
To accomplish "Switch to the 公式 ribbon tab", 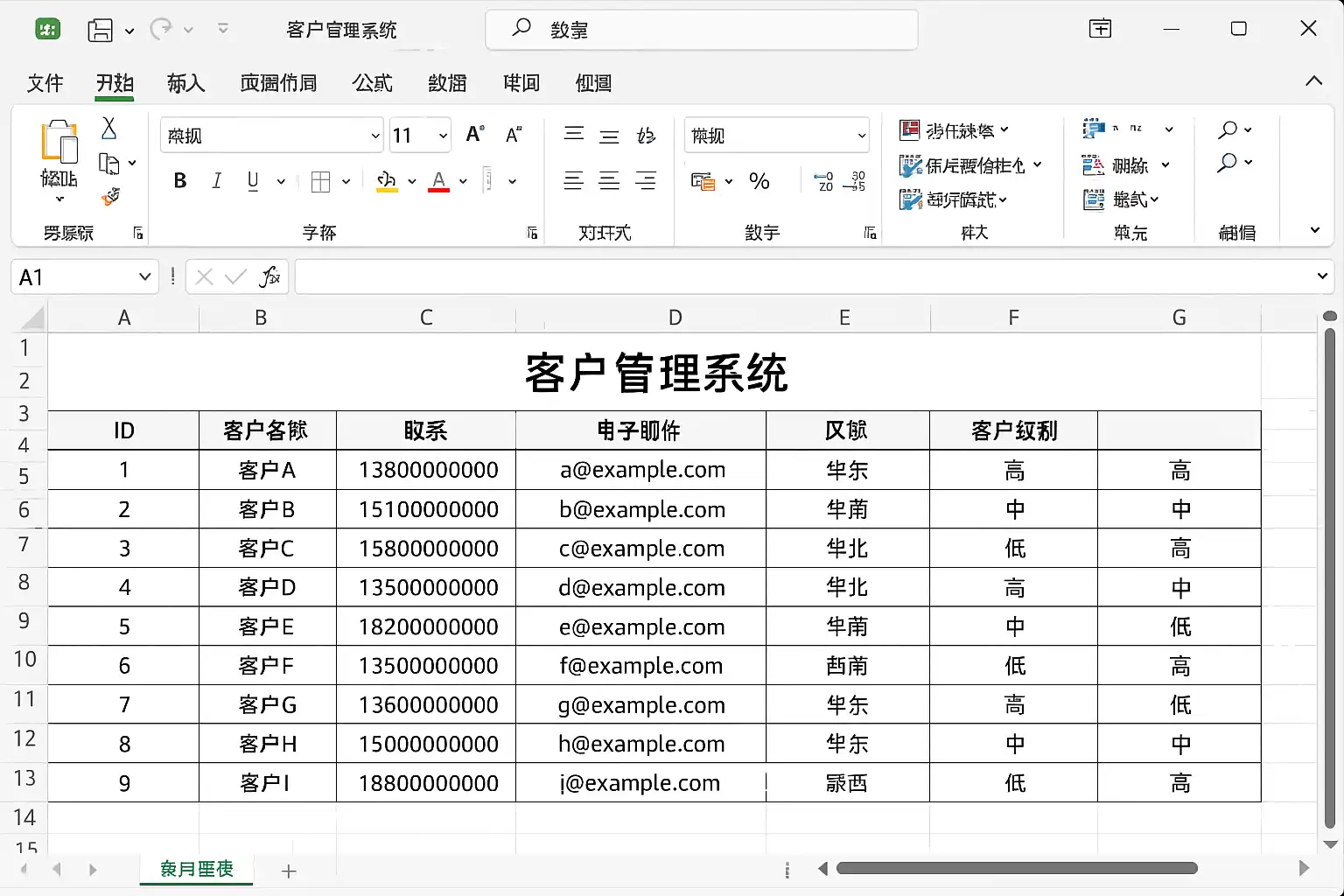I will (x=372, y=83).
